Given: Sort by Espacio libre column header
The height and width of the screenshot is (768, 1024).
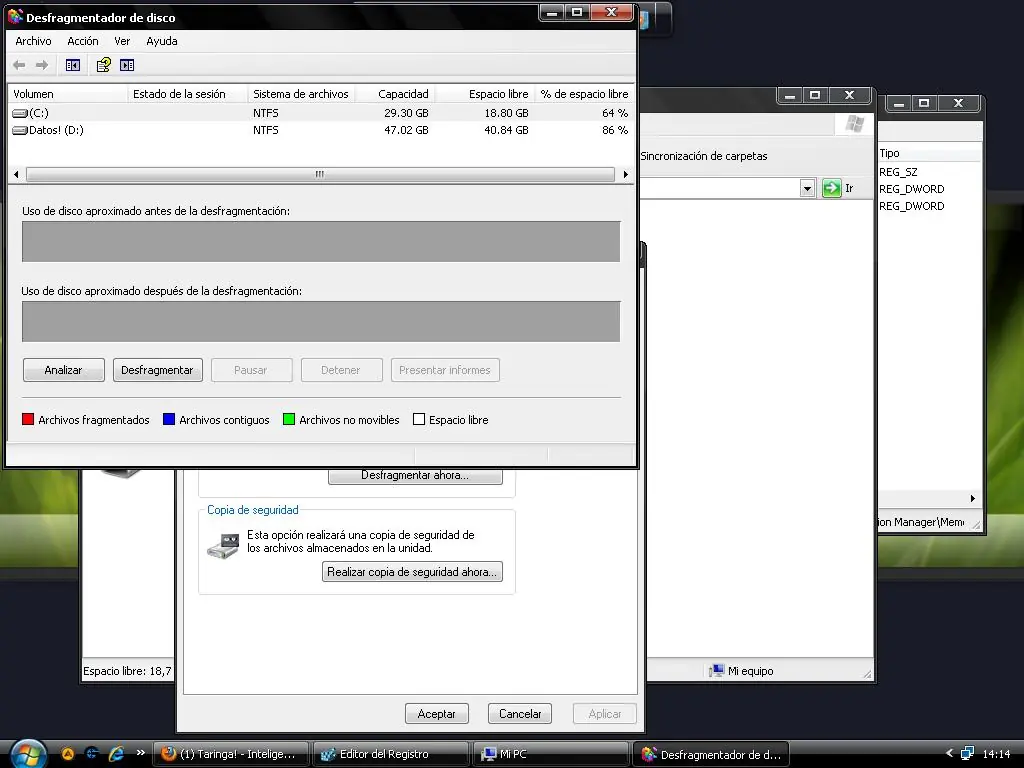Looking at the screenshot, I should tap(485, 94).
